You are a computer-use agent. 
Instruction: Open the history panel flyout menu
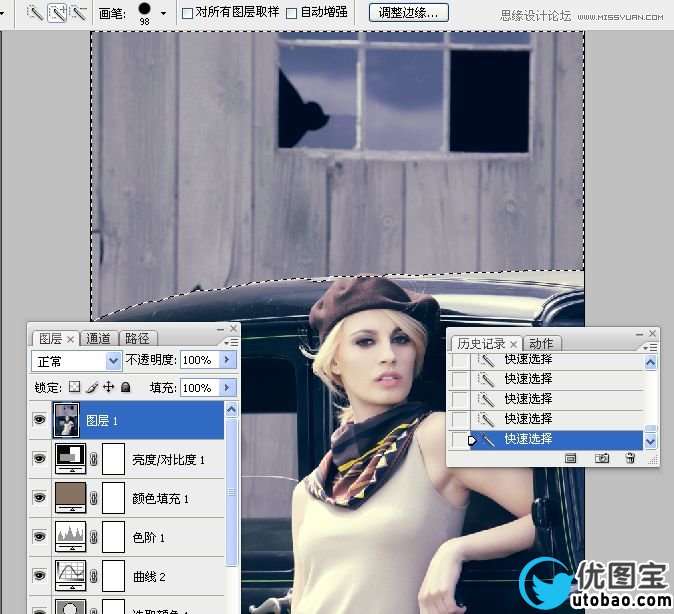click(x=650, y=347)
